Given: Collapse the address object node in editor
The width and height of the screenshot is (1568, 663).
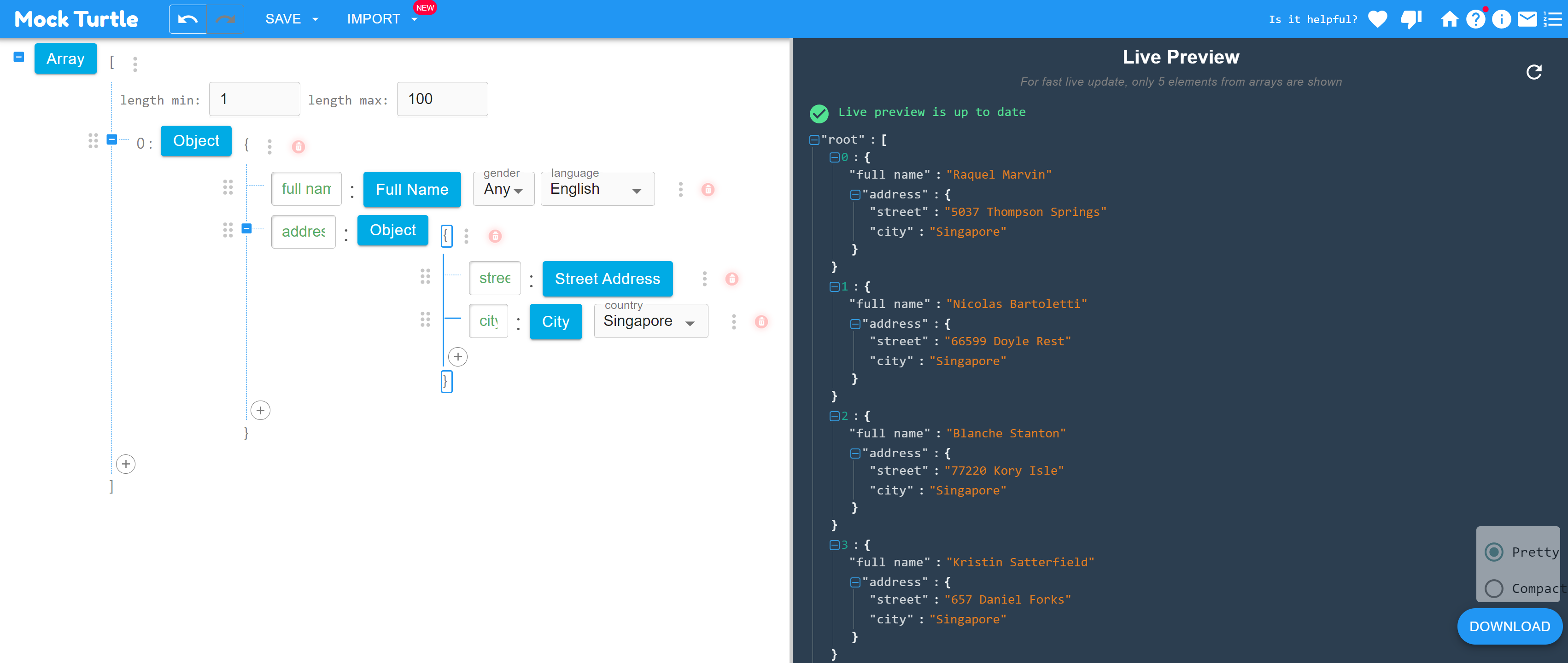Looking at the screenshot, I should (246, 229).
